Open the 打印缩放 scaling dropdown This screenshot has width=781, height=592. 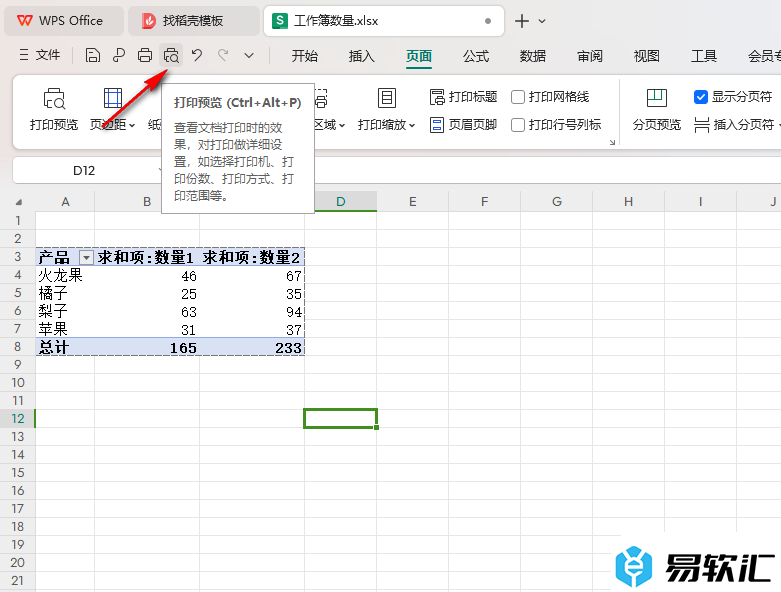(x=387, y=110)
